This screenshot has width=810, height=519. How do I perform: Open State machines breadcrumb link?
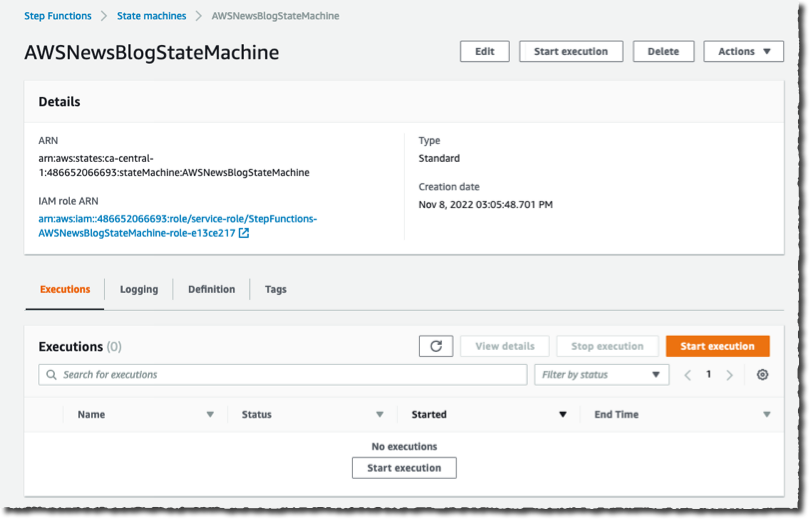click(x=151, y=16)
